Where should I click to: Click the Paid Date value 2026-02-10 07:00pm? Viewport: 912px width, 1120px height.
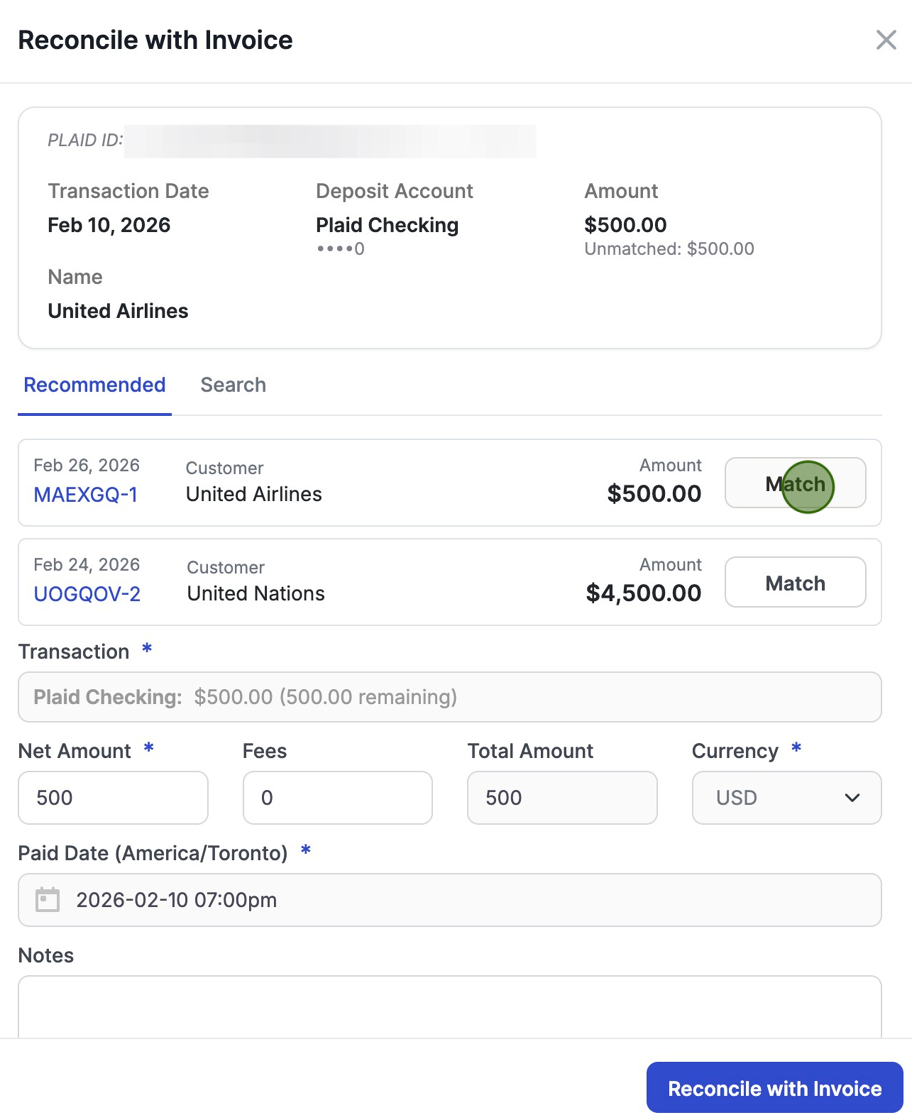point(177,900)
